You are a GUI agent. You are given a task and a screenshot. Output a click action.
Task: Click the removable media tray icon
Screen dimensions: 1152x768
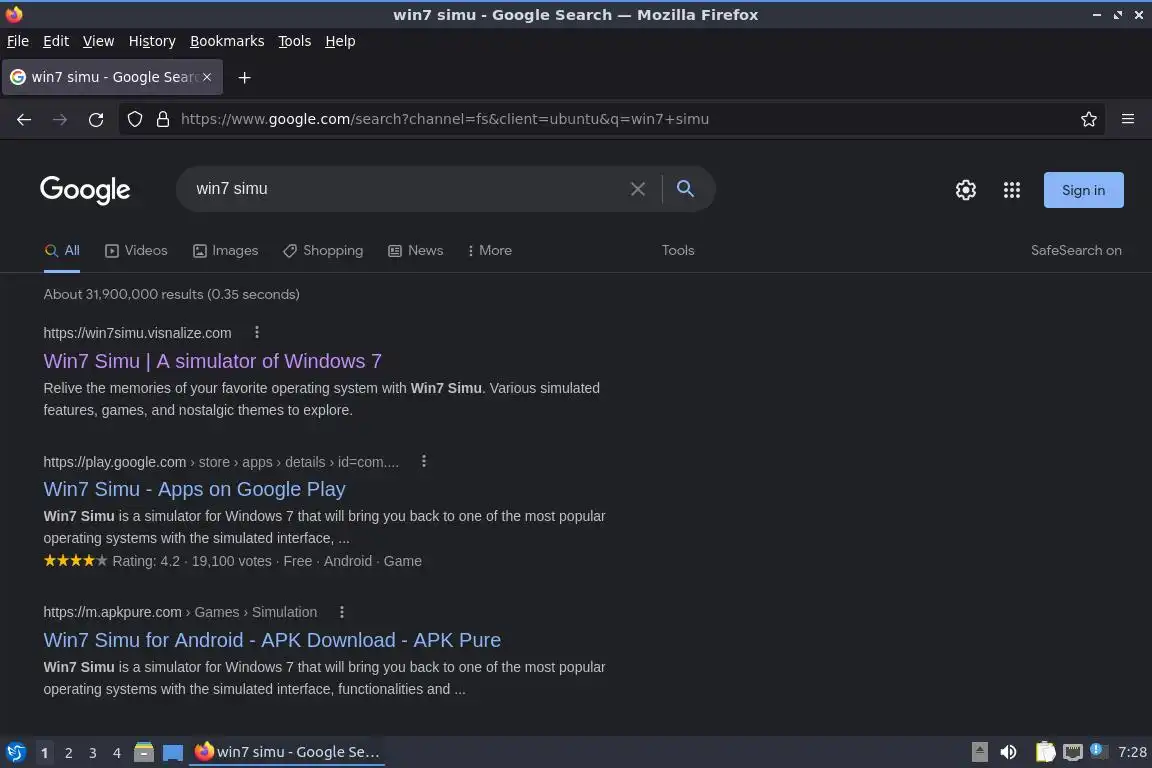[x=979, y=752]
